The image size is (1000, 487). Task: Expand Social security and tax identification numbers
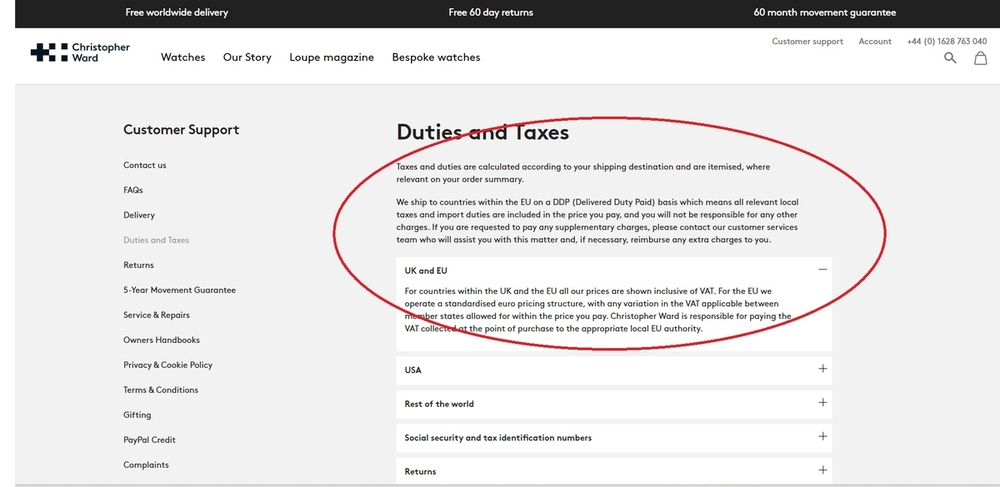(822, 436)
